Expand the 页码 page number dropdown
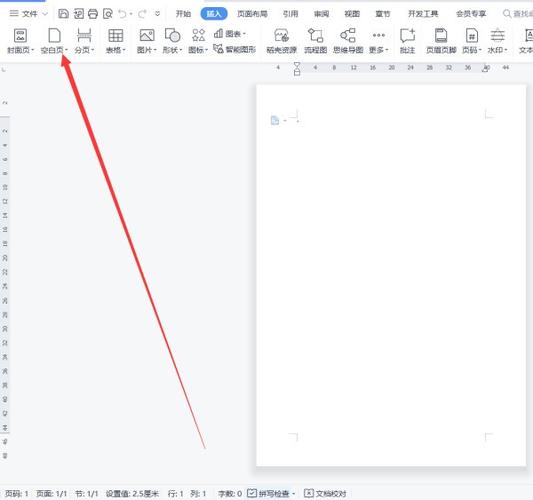The image size is (533, 500). pos(480,50)
